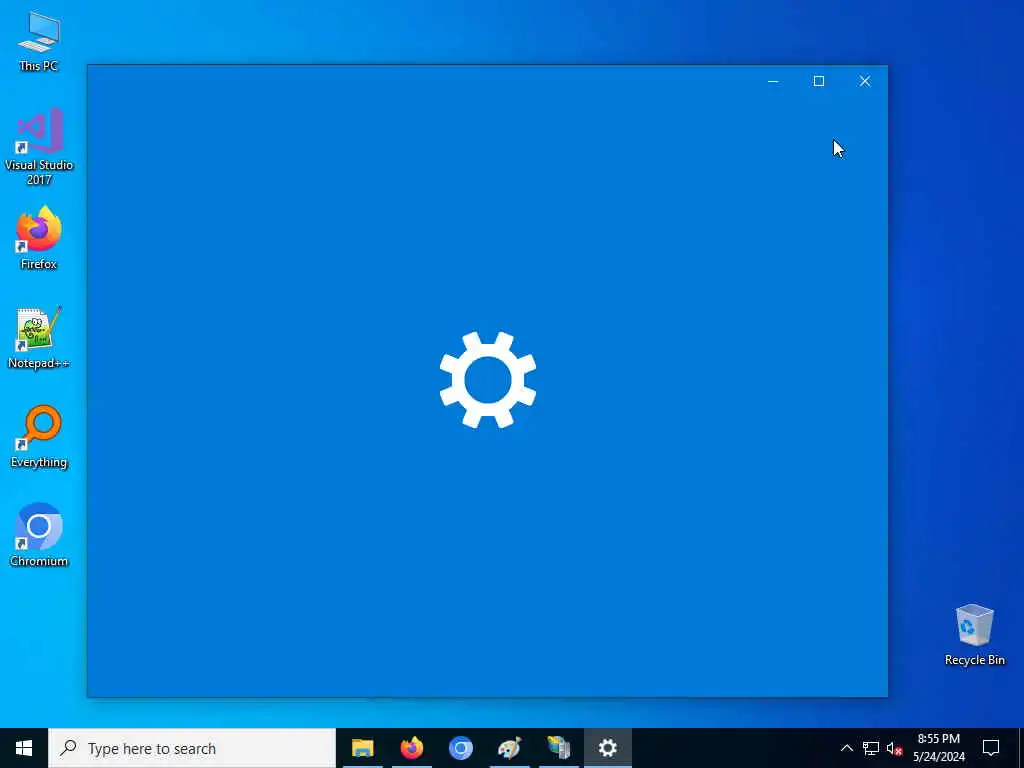Switch to Chromium in the taskbar

coord(460,748)
